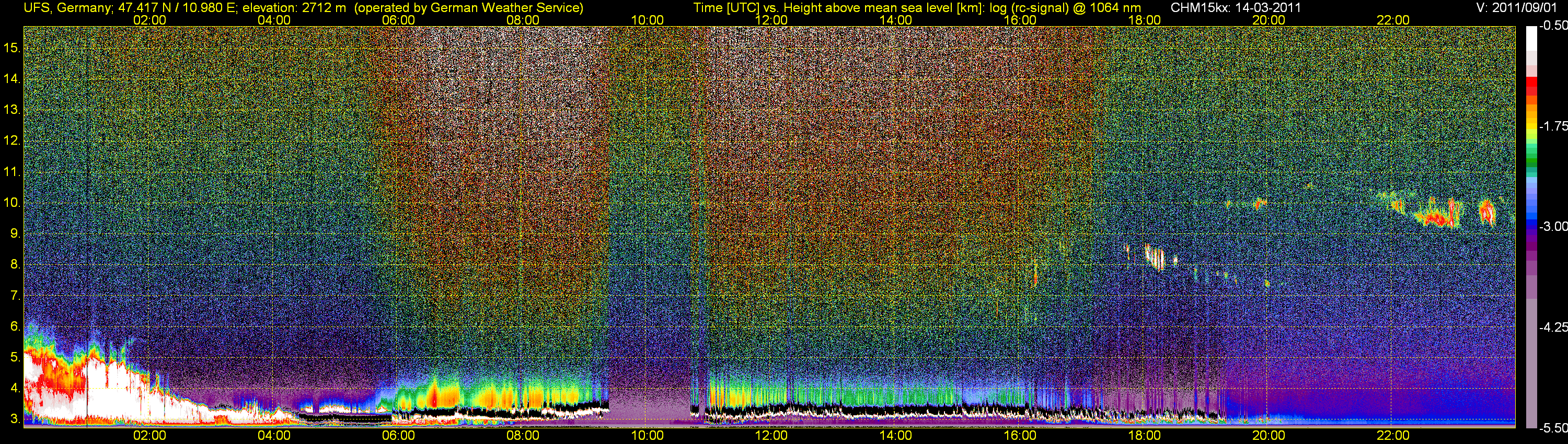Click the 10. height axis label
The image size is (1568, 444).
point(12,203)
